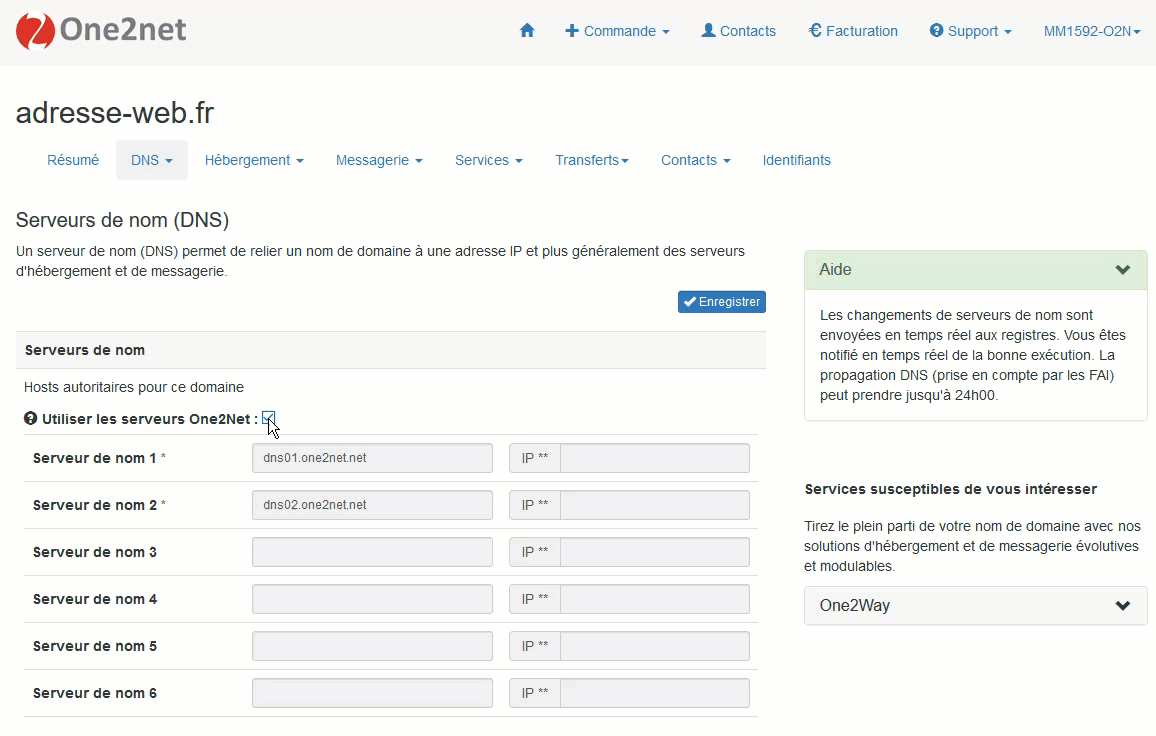Open Contacts with the person icon in top bar
The height and width of the screenshot is (736, 1156).
(x=738, y=31)
